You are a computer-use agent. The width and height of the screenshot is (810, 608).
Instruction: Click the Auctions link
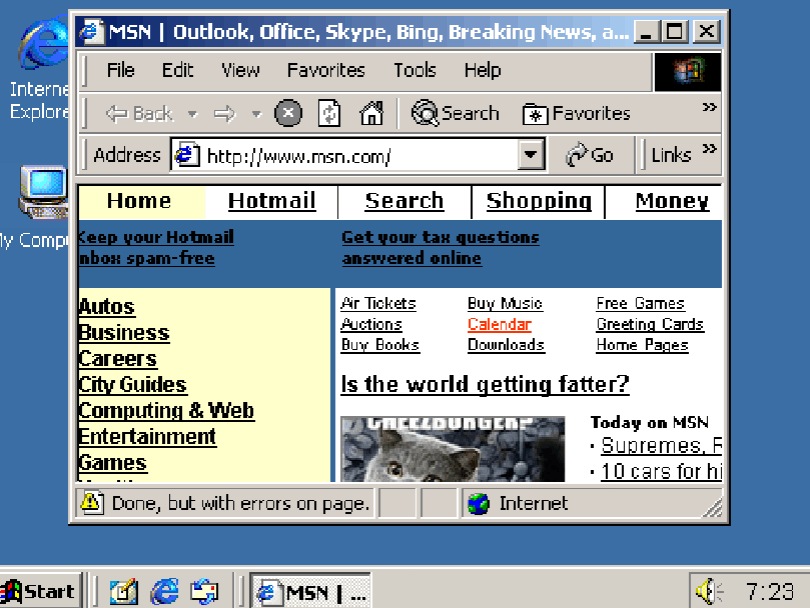click(x=371, y=324)
